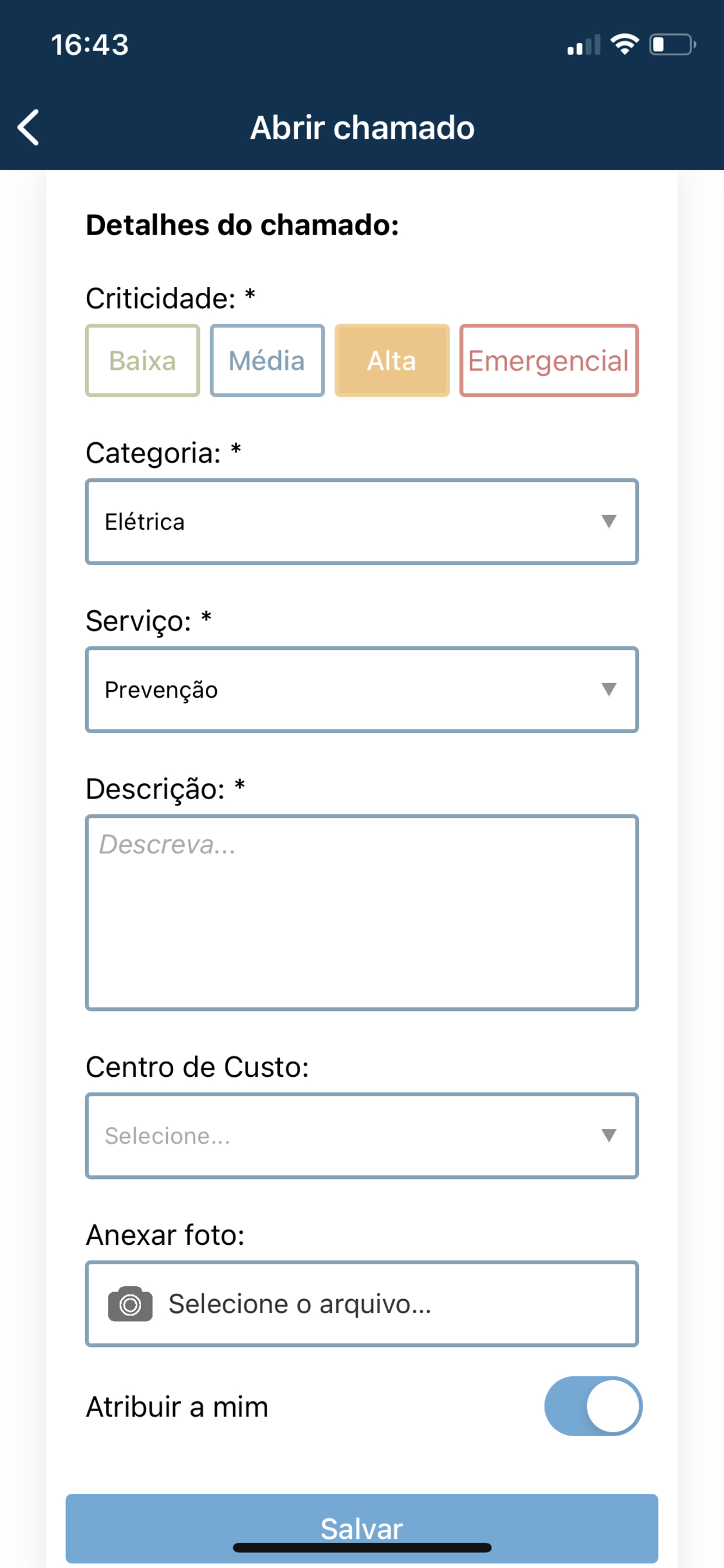The width and height of the screenshot is (724, 1568).
Task: Click the Categoria dropdown arrow icon
Action: [609, 521]
